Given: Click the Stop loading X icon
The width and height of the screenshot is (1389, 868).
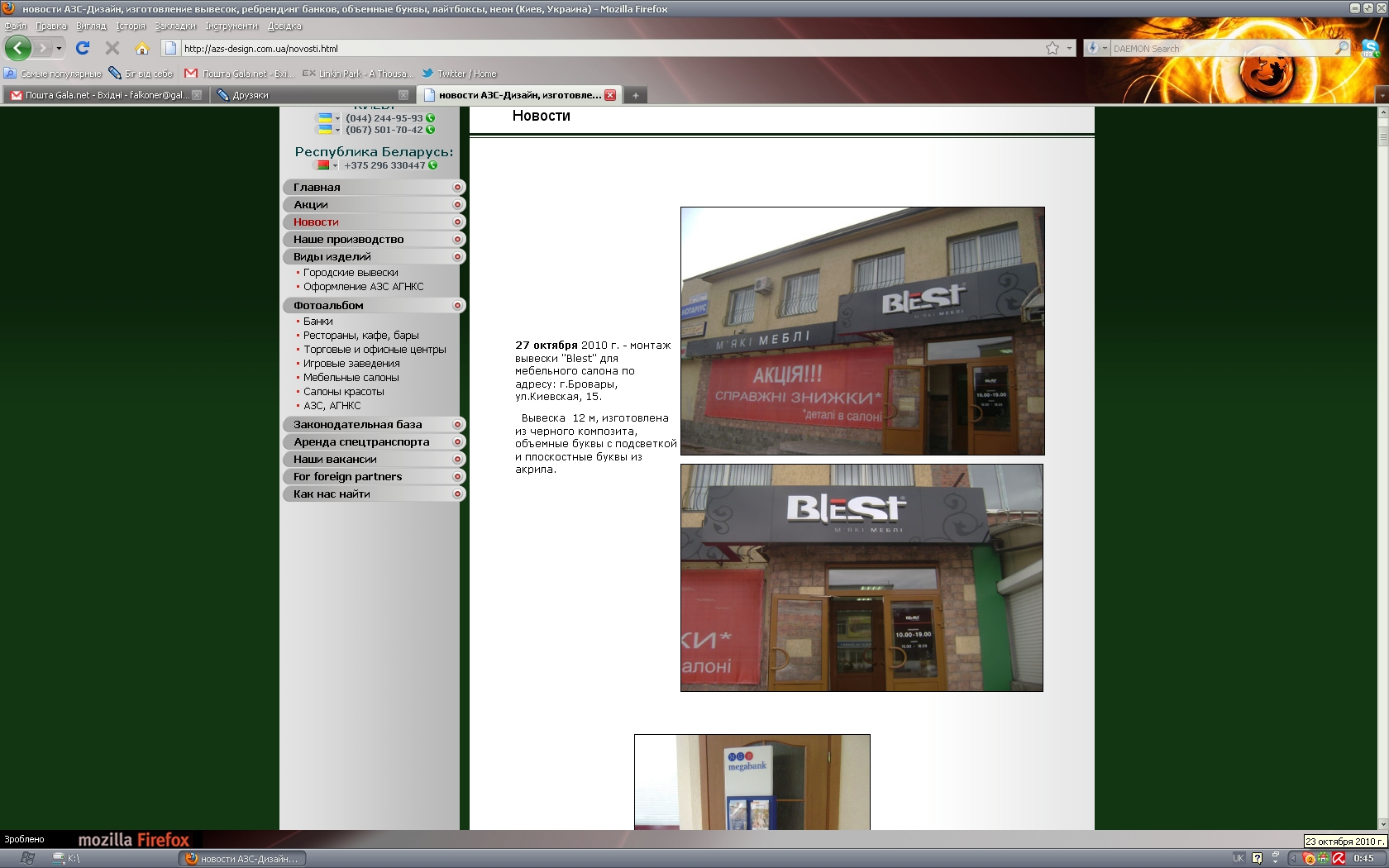Looking at the screenshot, I should (112, 48).
